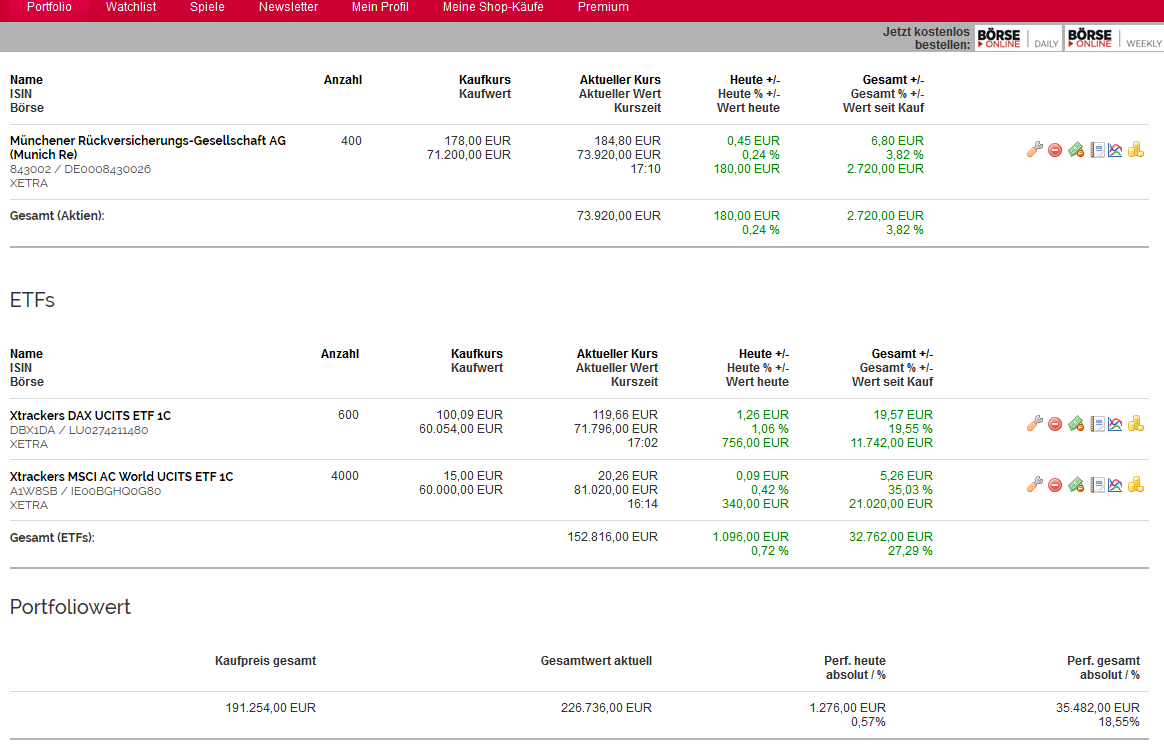Click the ISIN text 843002 / DE0008430026

click(80, 169)
